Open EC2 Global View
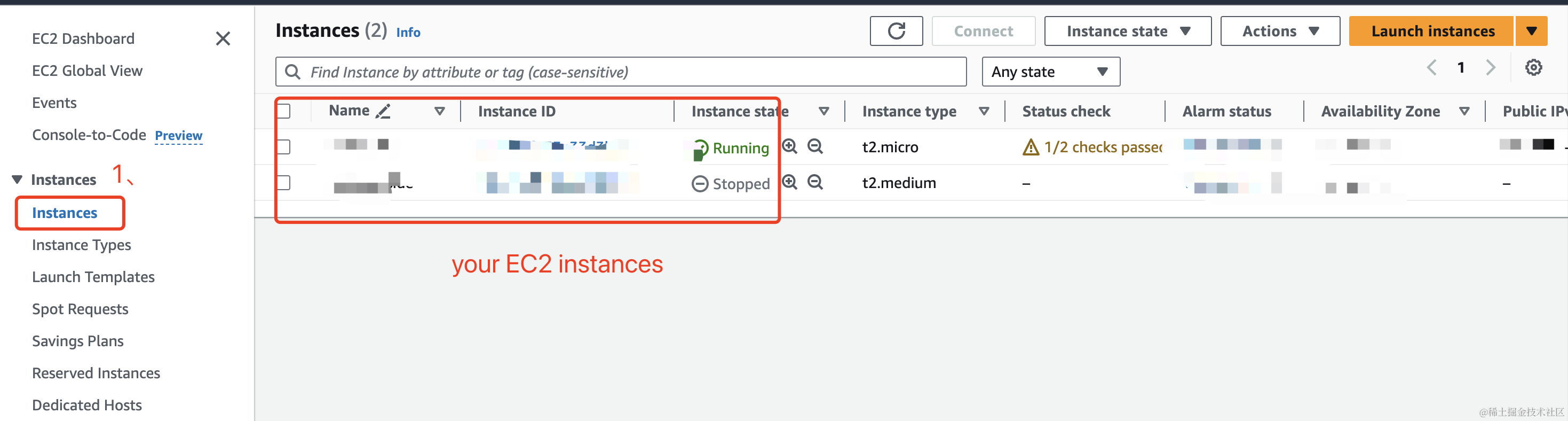The image size is (1568, 421). (x=87, y=71)
